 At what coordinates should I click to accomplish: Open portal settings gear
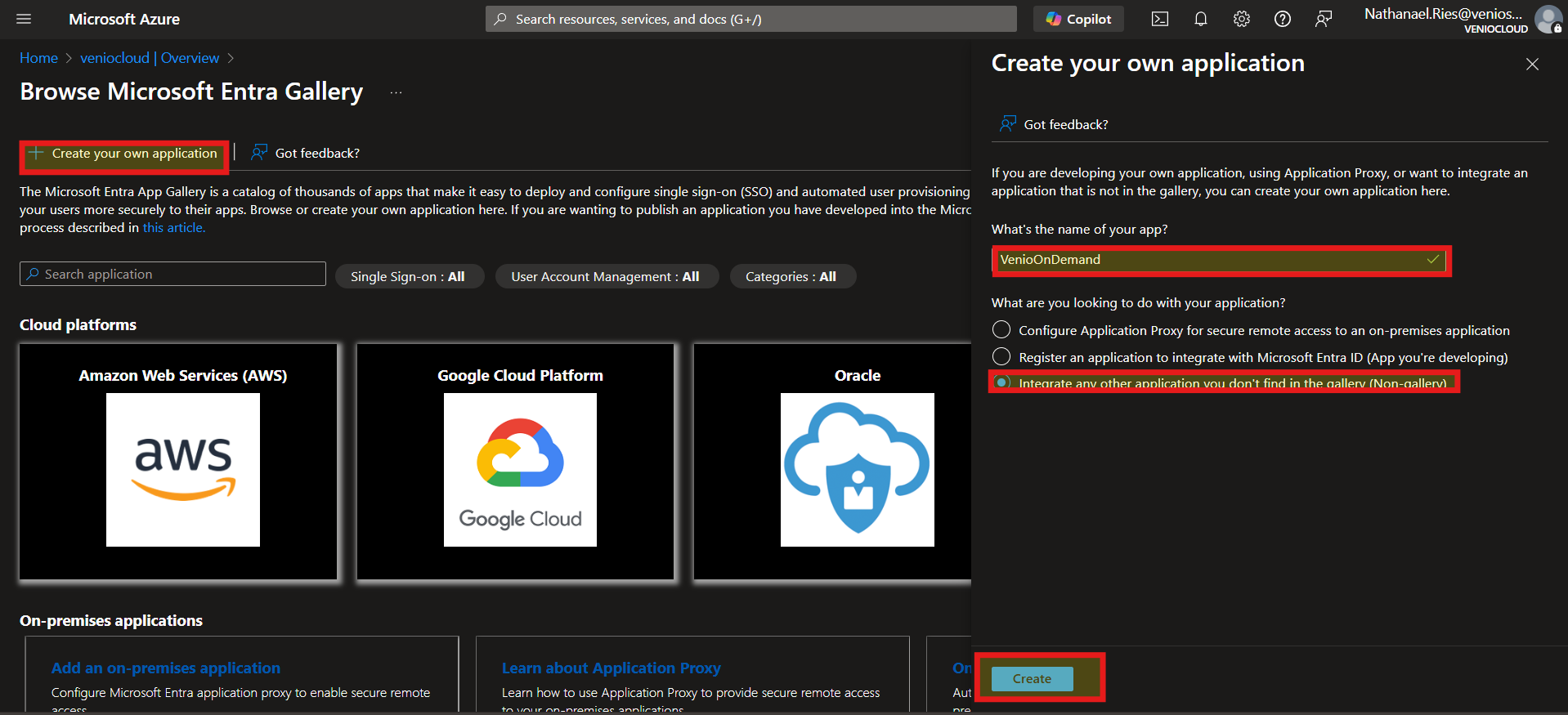[1241, 19]
